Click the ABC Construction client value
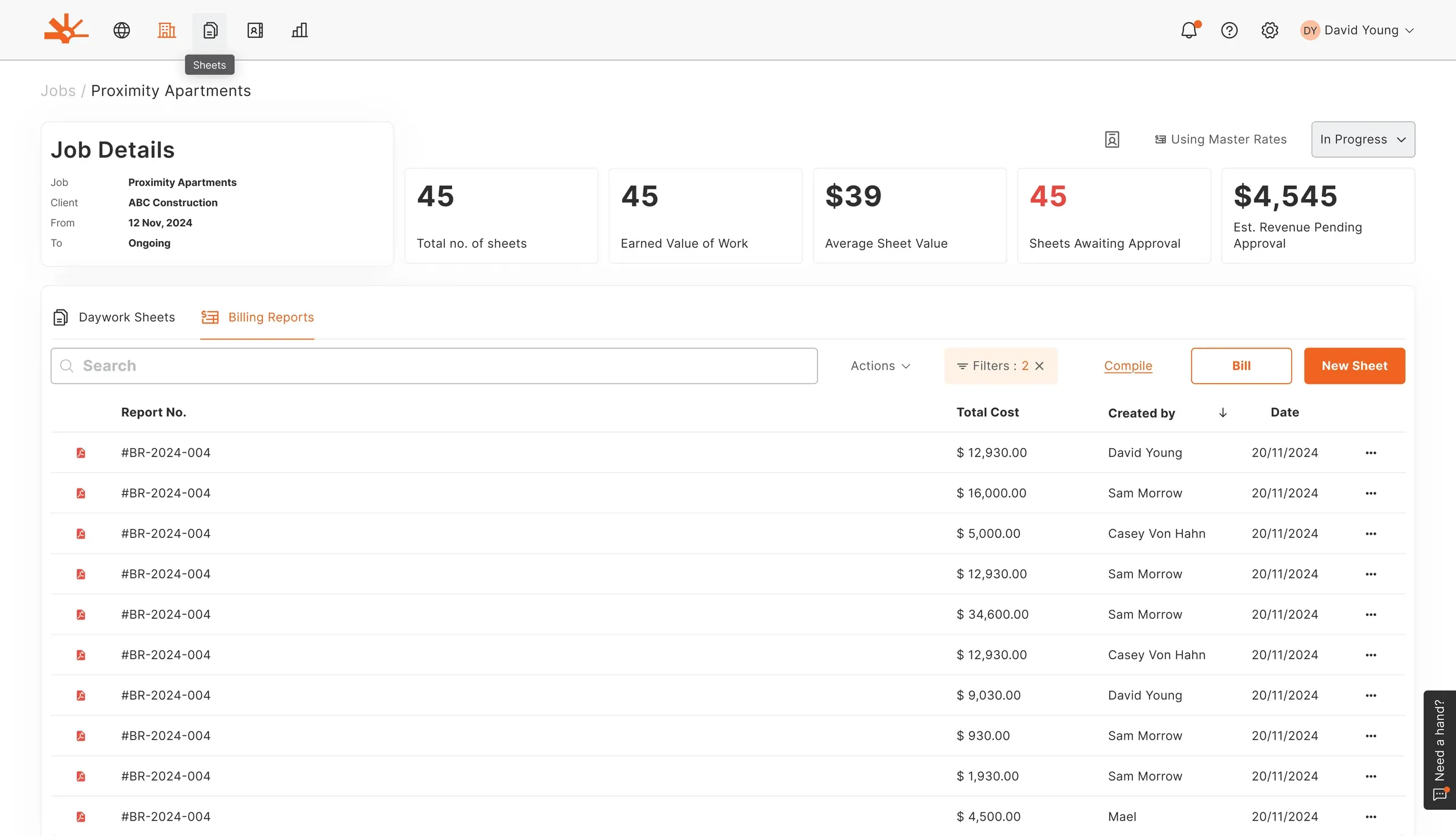Image resolution: width=1456 pixels, height=836 pixels. pyautogui.click(x=173, y=202)
